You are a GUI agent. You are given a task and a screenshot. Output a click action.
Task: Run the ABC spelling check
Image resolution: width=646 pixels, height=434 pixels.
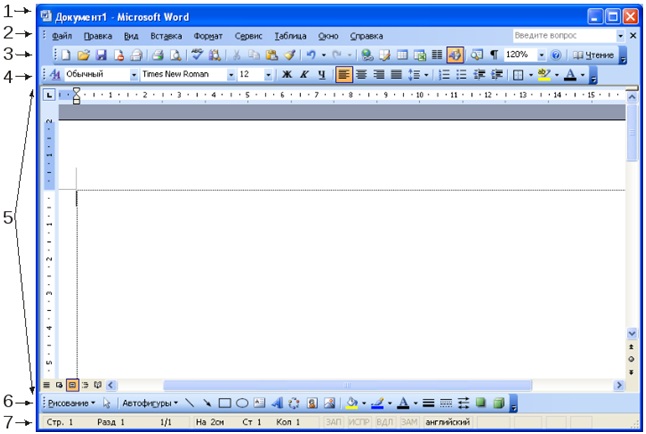click(x=197, y=54)
